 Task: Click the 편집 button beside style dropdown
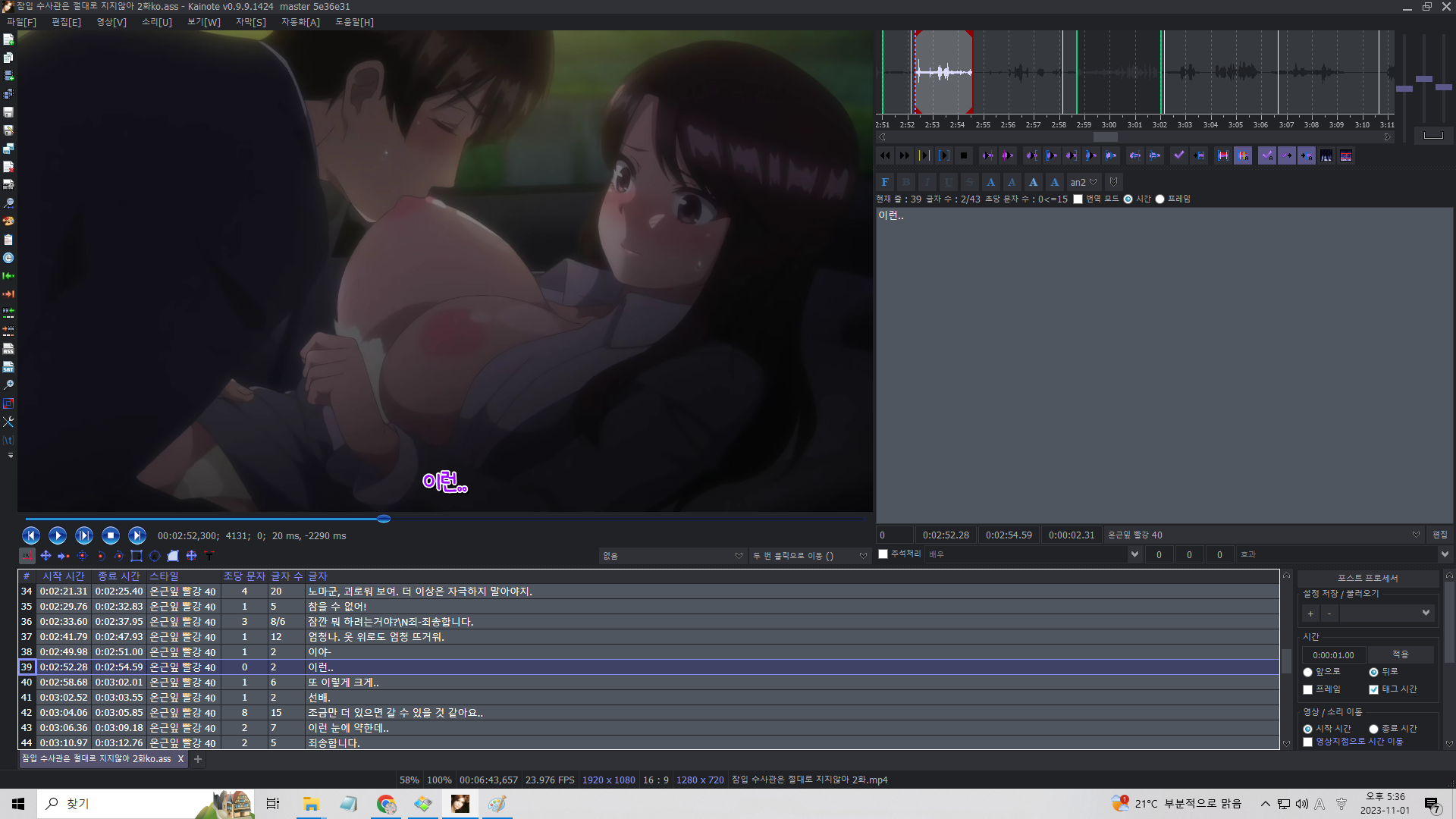coord(1440,535)
